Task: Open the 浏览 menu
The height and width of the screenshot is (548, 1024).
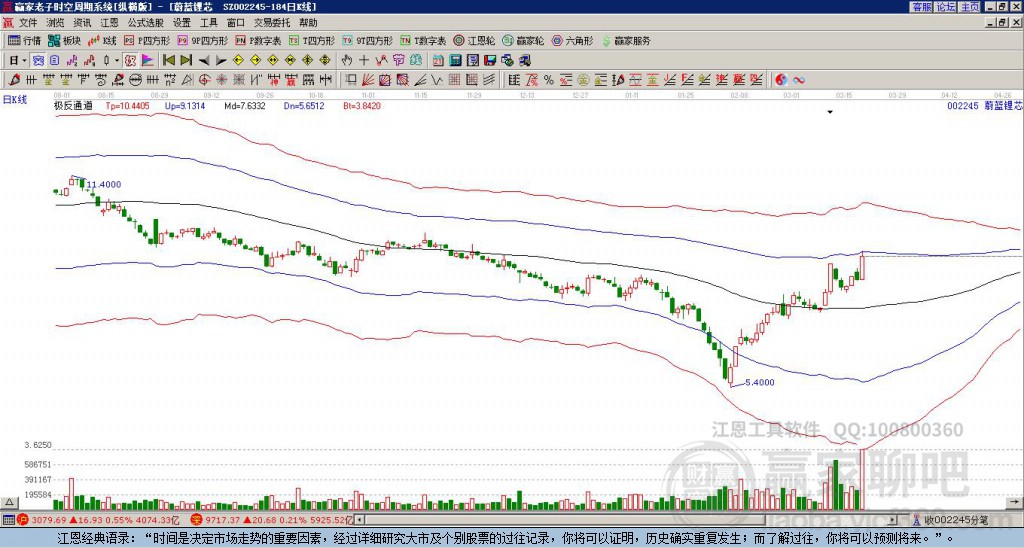Action: pos(55,23)
